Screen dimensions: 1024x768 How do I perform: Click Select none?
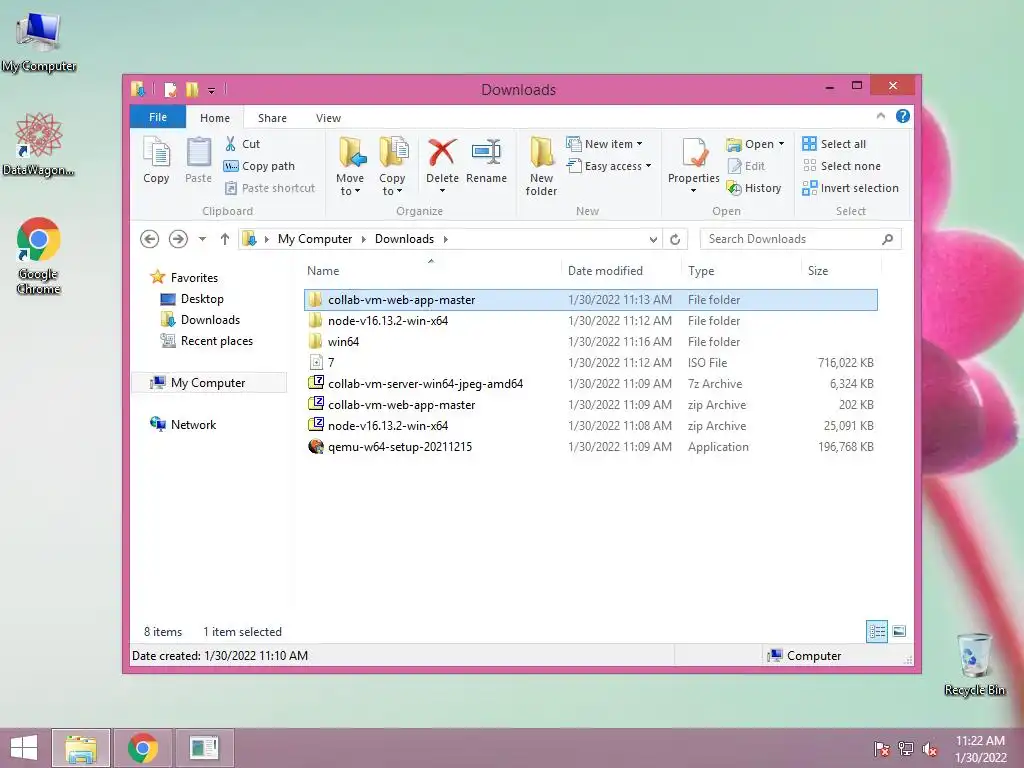point(842,166)
